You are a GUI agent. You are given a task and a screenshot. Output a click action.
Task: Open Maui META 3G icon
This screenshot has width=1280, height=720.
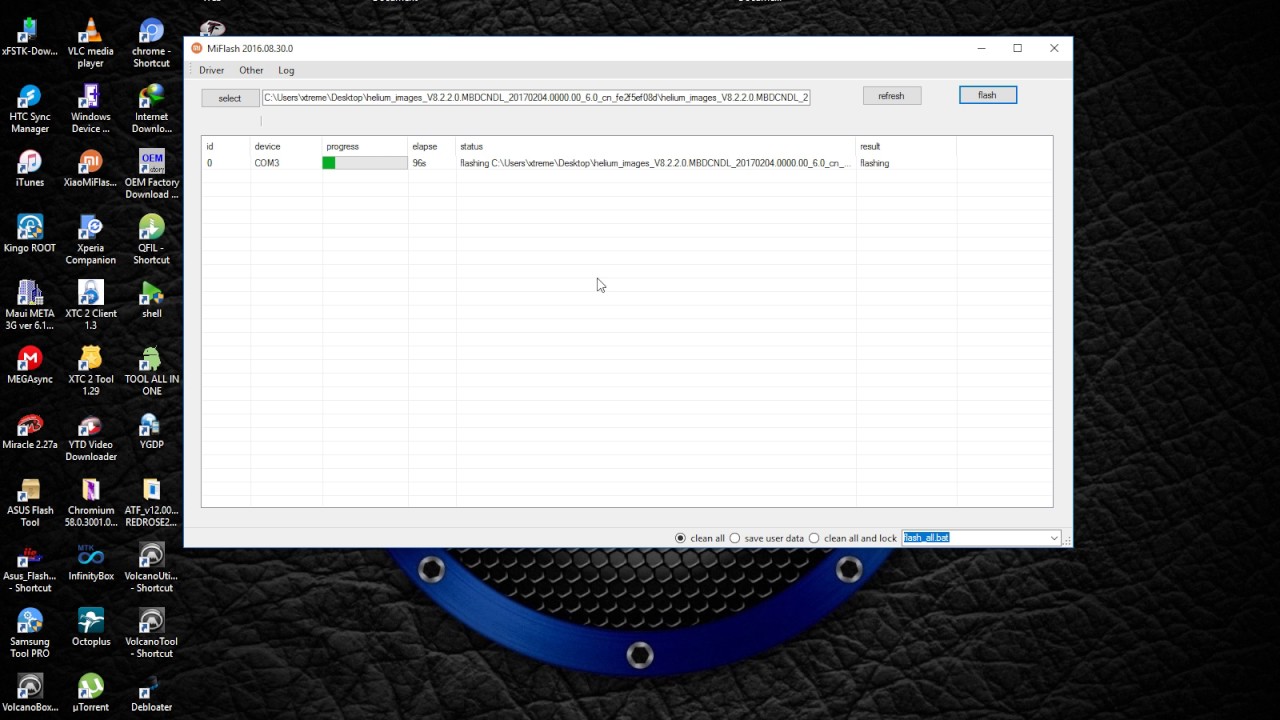coord(30,305)
